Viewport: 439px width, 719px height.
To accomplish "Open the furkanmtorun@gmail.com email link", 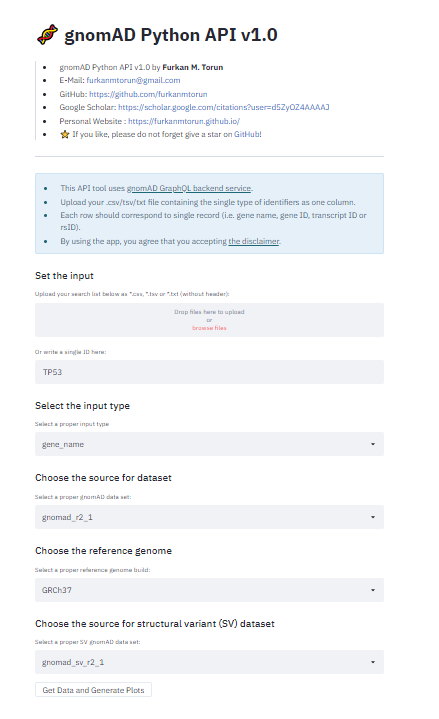I will pos(133,80).
